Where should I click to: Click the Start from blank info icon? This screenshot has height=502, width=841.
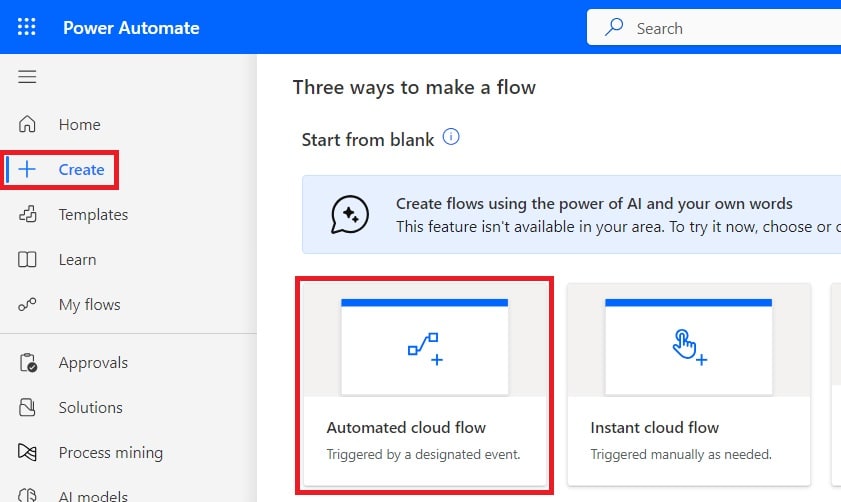pos(451,137)
